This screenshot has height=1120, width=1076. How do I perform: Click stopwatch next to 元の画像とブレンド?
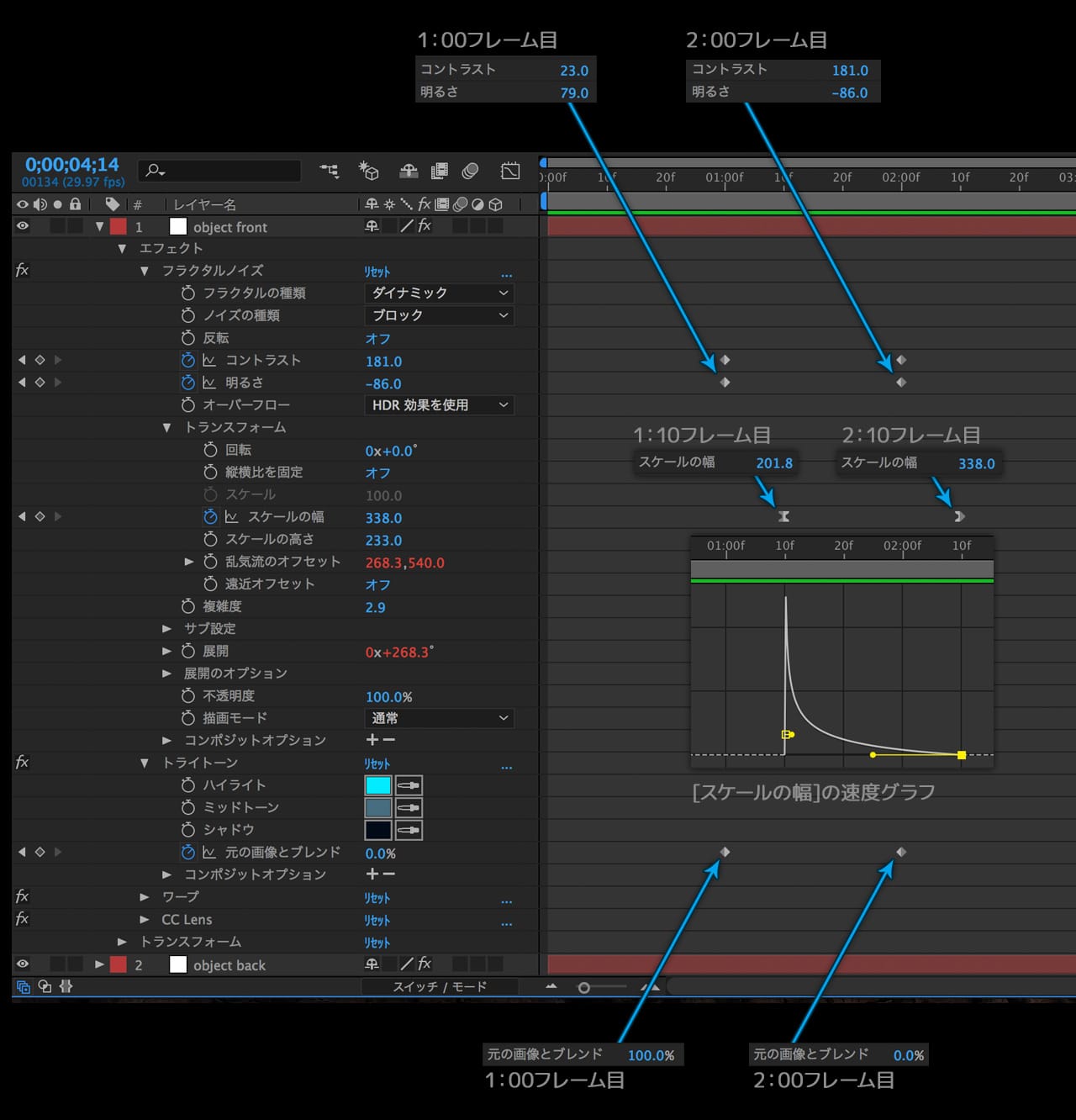[x=187, y=853]
